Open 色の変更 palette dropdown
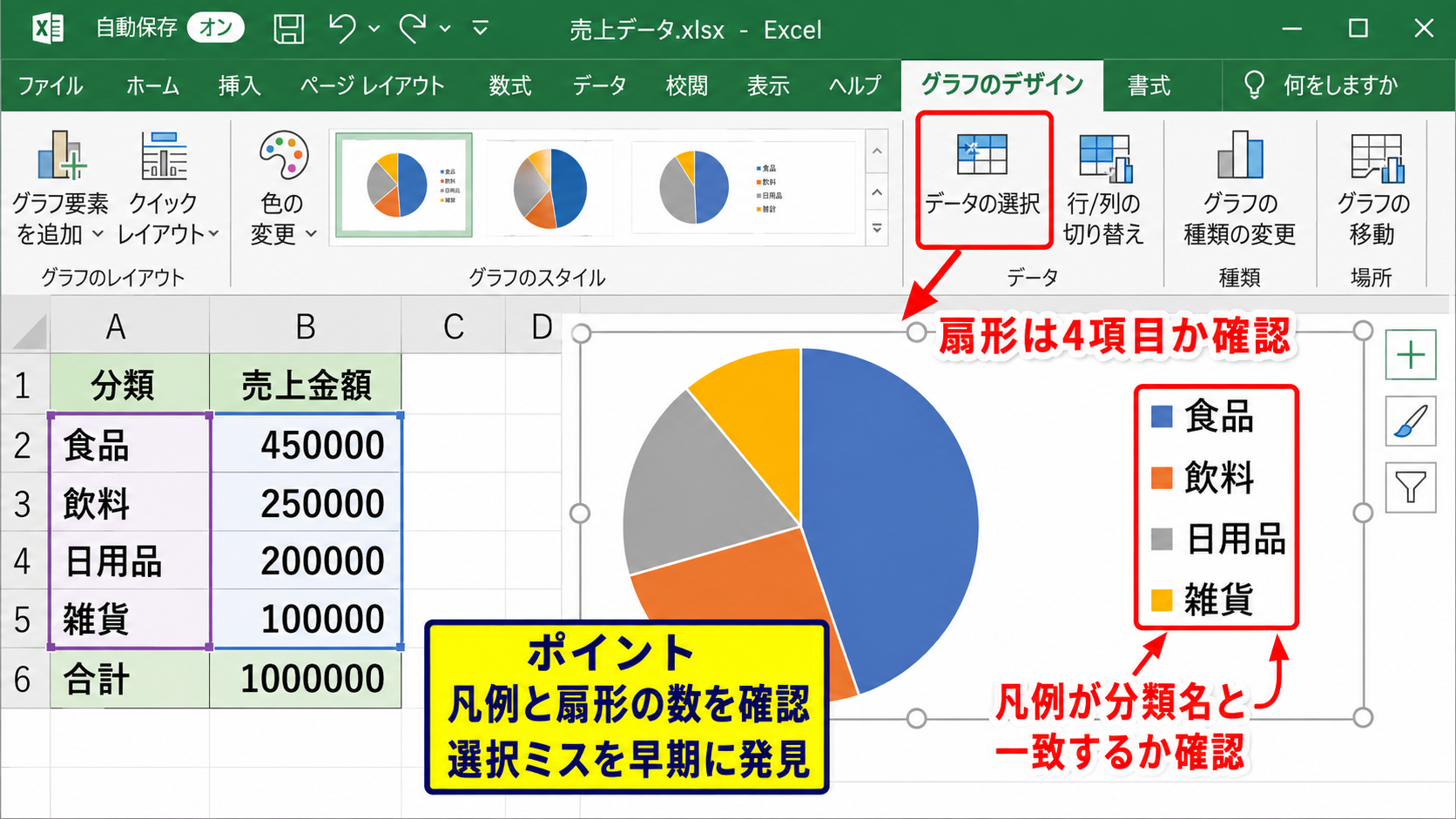This screenshot has width=1456, height=819. [x=283, y=188]
